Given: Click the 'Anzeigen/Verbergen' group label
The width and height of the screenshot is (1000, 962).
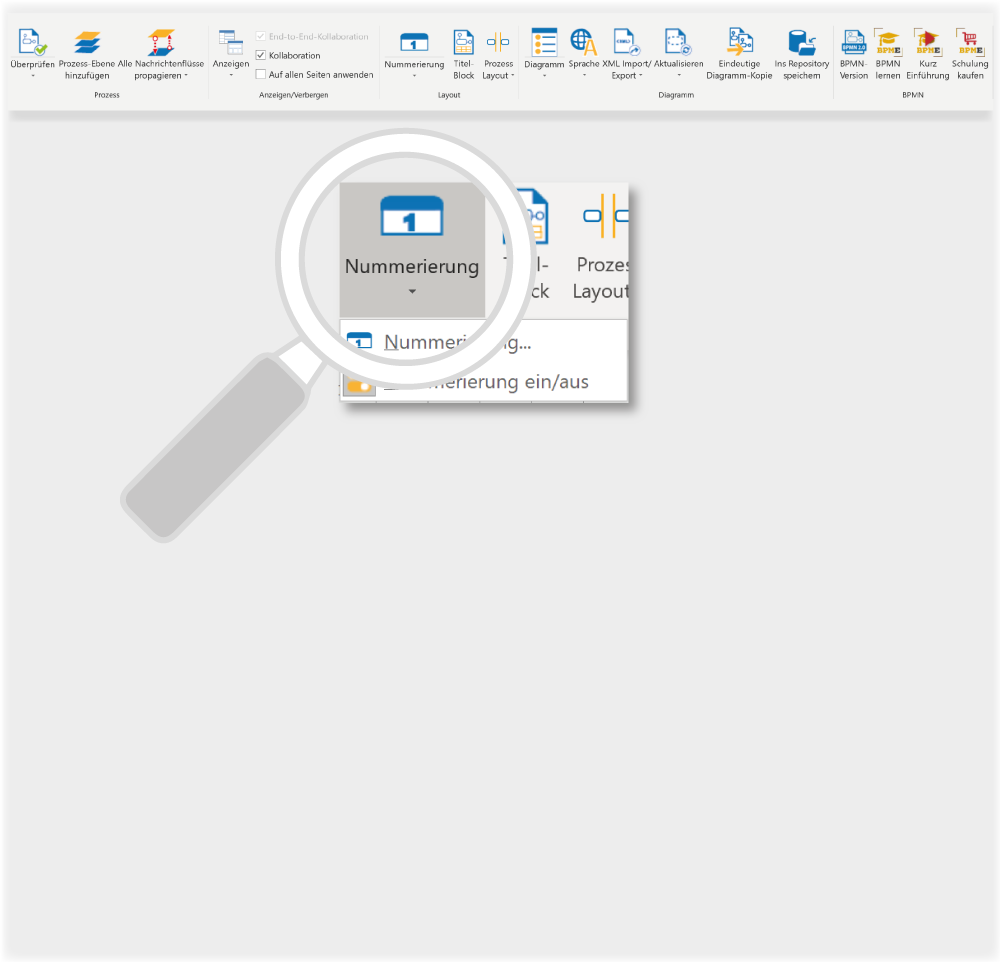Looking at the screenshot, I should [x=293, y=95].
